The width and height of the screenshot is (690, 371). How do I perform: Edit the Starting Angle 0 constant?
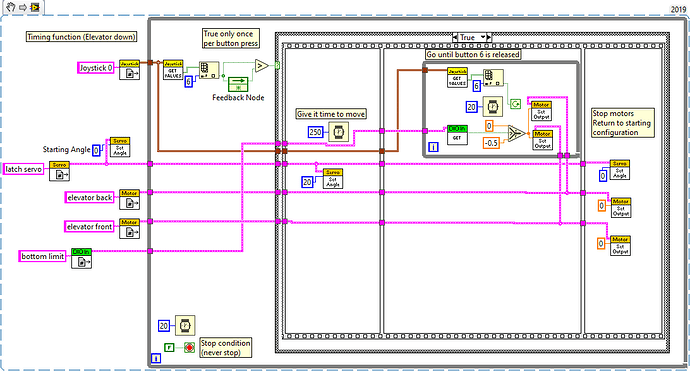96,151
